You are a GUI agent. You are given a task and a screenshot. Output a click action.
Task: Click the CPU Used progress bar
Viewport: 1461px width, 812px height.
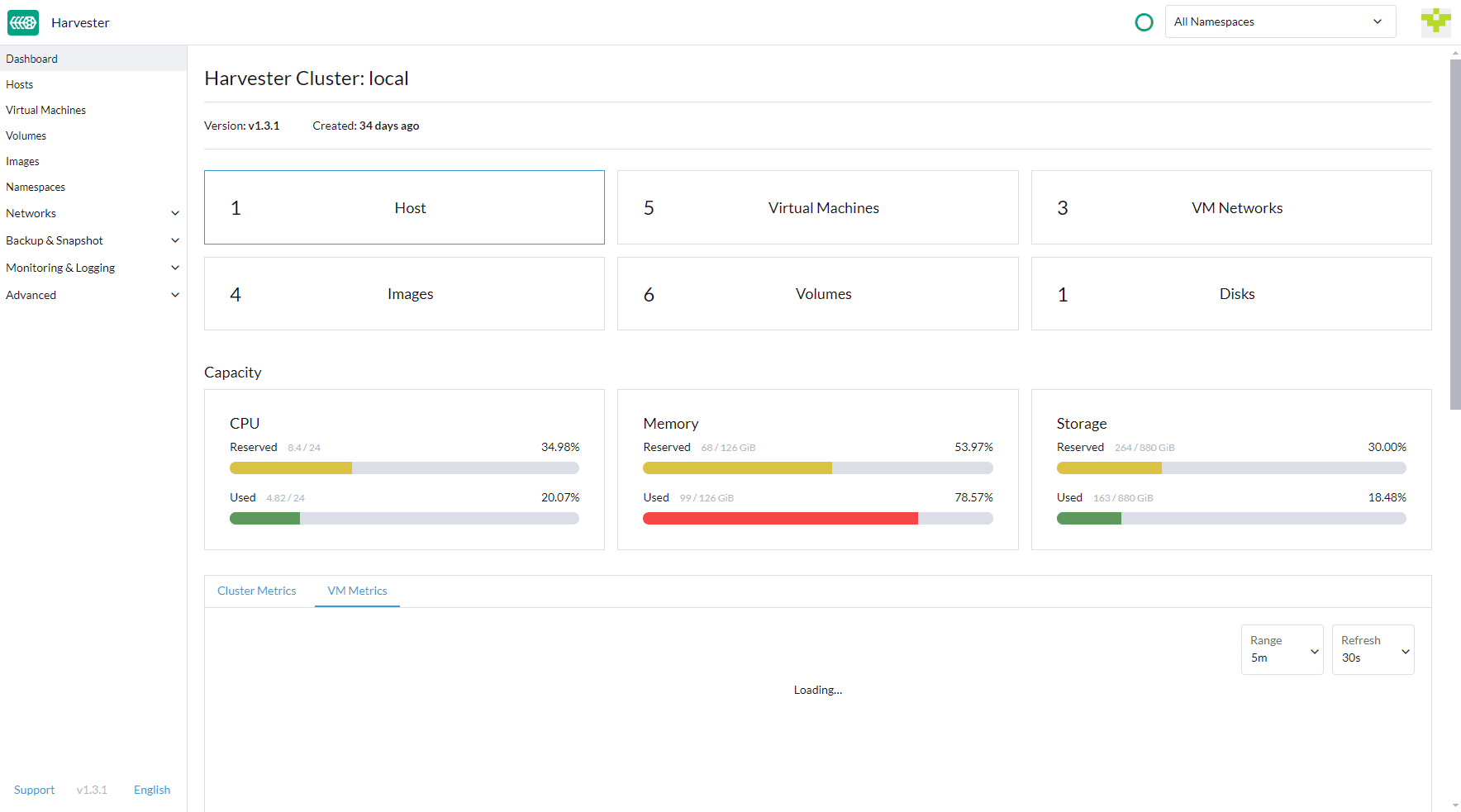point(404,519)
